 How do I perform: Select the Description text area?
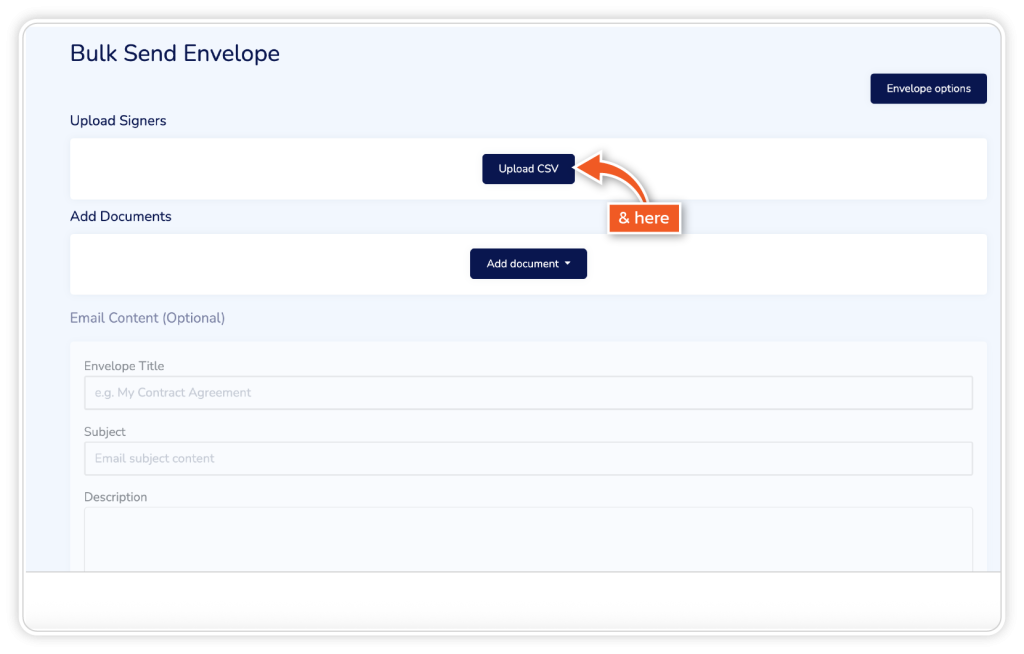pos(528,538)
